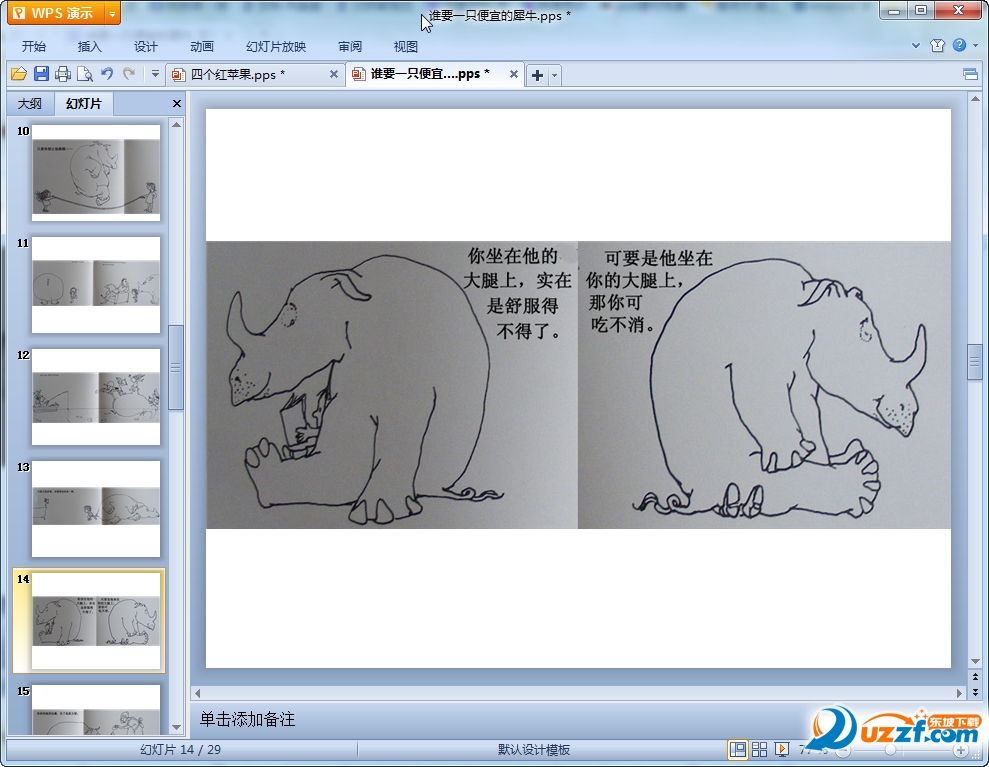This screenshot has height=767, width=989.
Task: Expand quick access toolbar customization arrow
Action: (155, 74)
